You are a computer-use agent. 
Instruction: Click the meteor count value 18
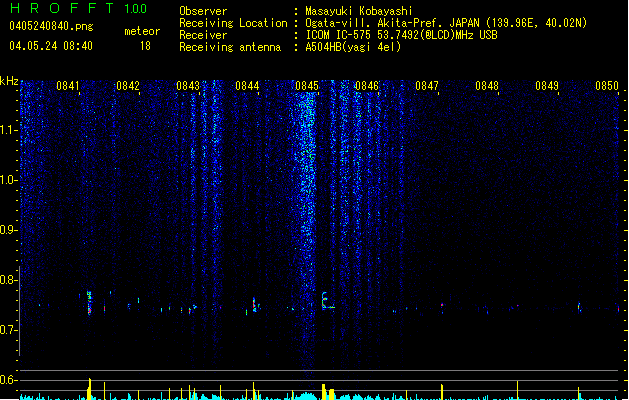click(145, 46)
